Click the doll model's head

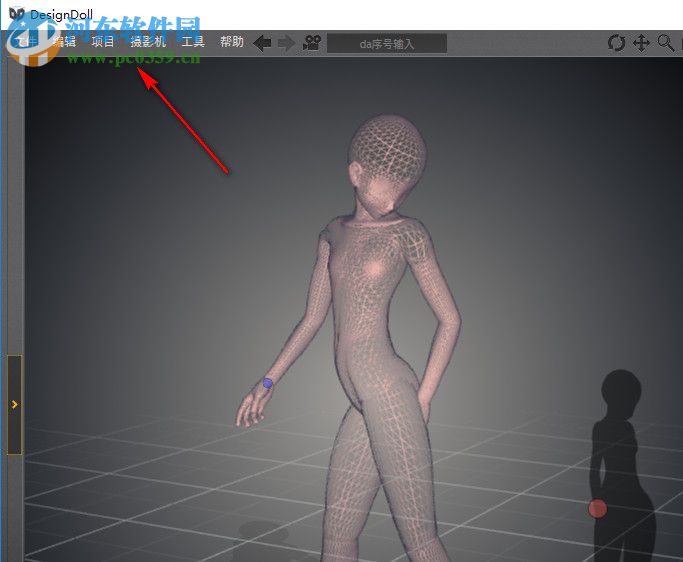pos(386,163)
